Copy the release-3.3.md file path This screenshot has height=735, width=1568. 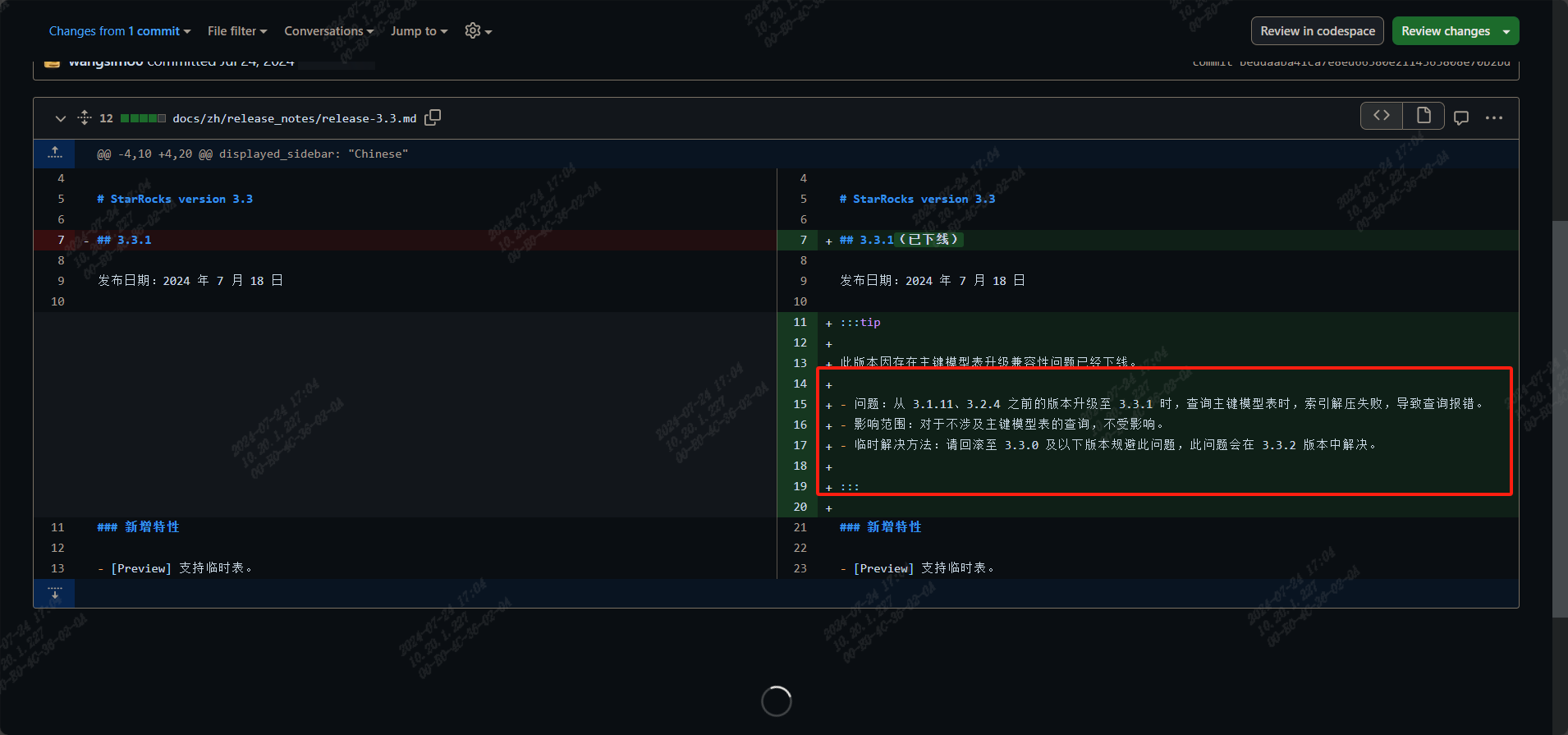coord(433,117)
